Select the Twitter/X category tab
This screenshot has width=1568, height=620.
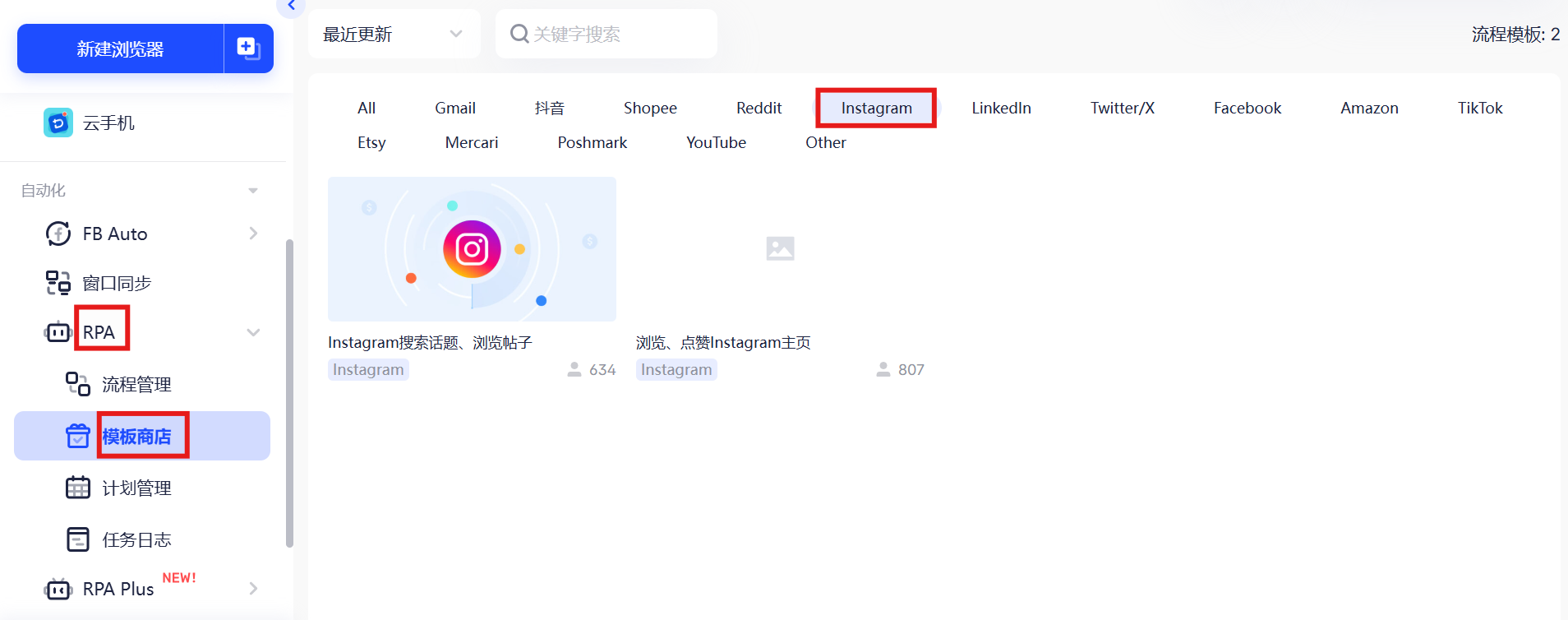point(1123,108)
